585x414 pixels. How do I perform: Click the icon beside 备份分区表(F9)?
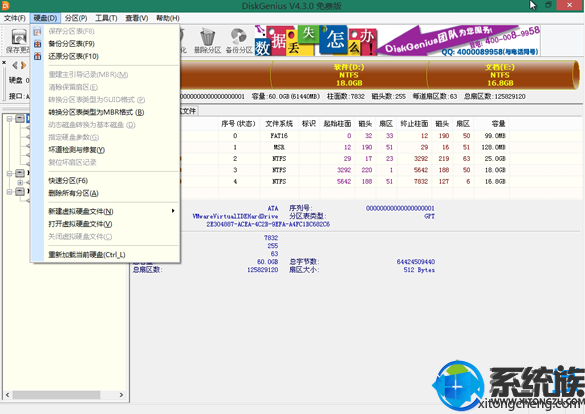37,44
